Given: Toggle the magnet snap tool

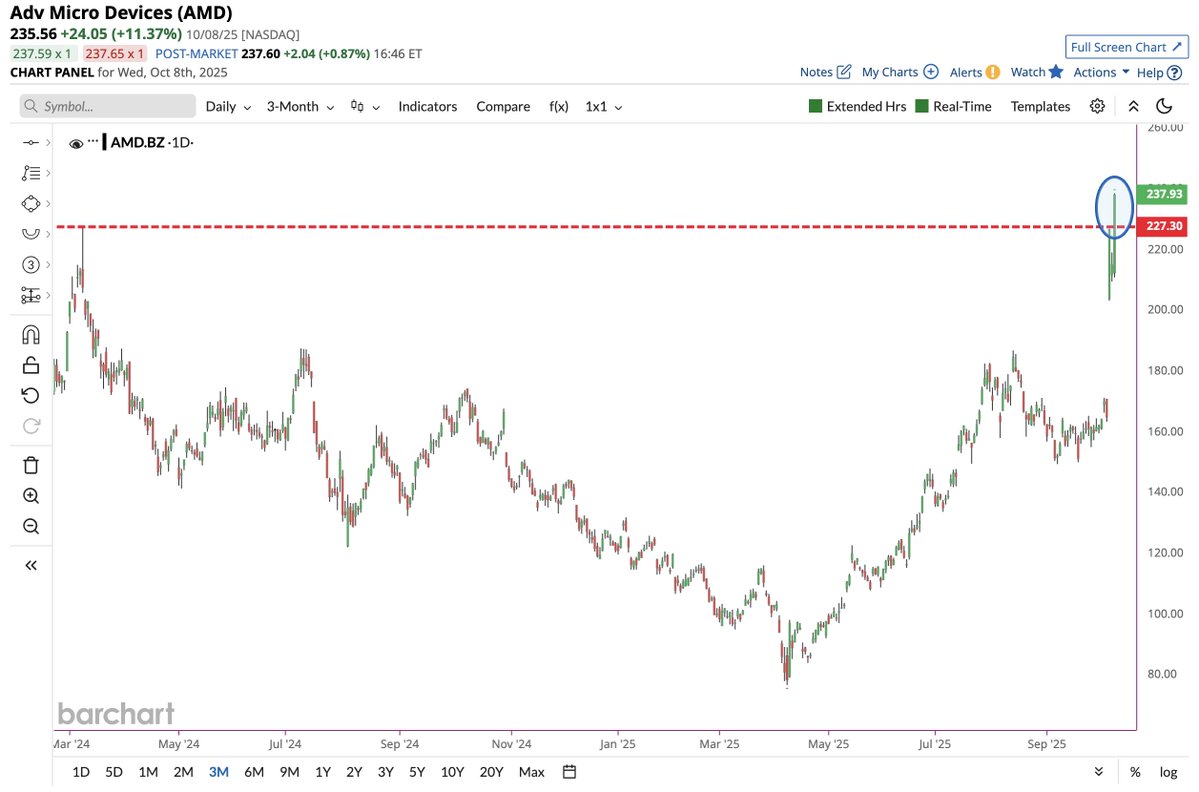Looking at the screenshot, I should coord(31,335).
